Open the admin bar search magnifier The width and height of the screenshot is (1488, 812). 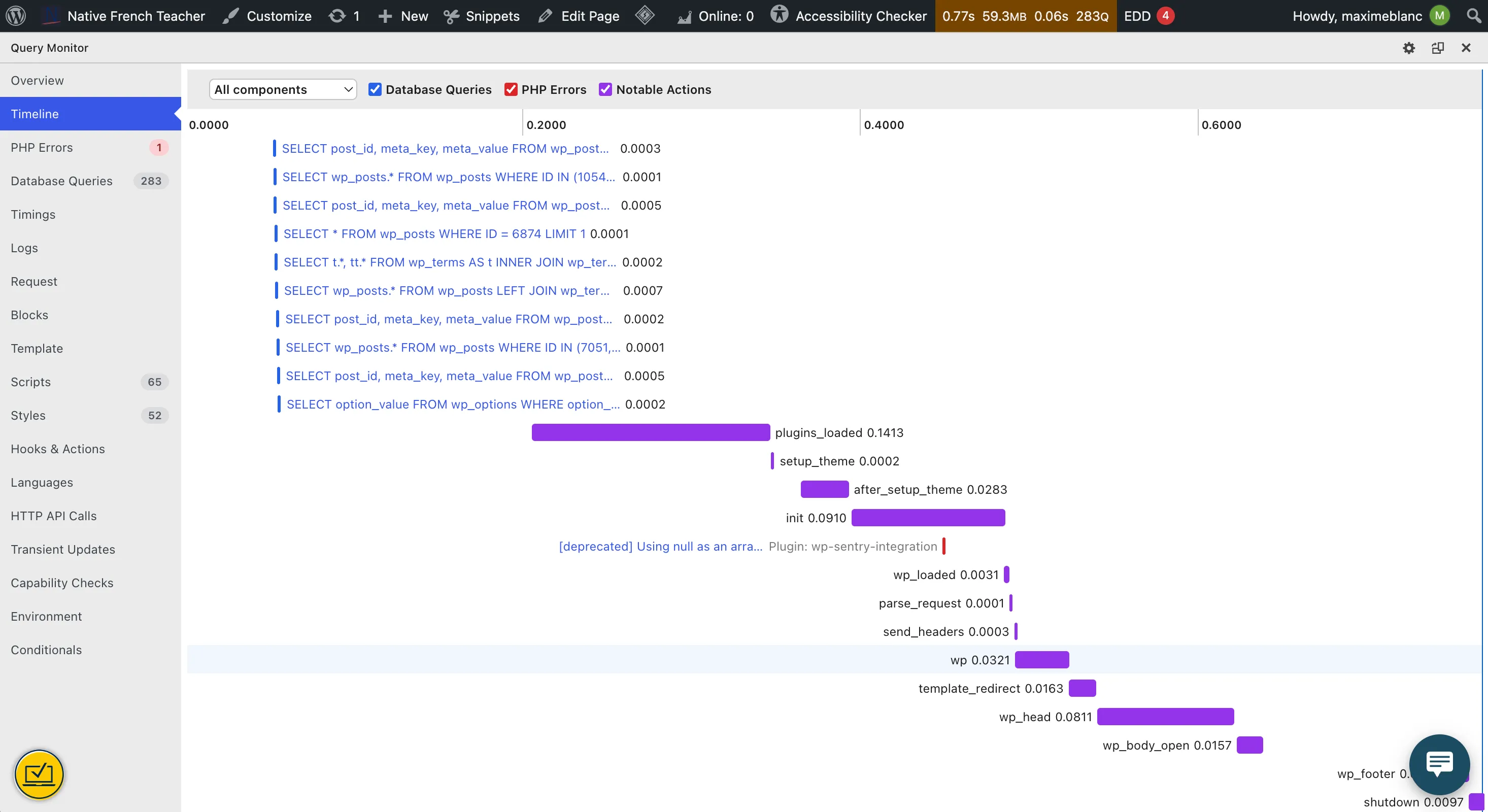tap(1474, 16)
